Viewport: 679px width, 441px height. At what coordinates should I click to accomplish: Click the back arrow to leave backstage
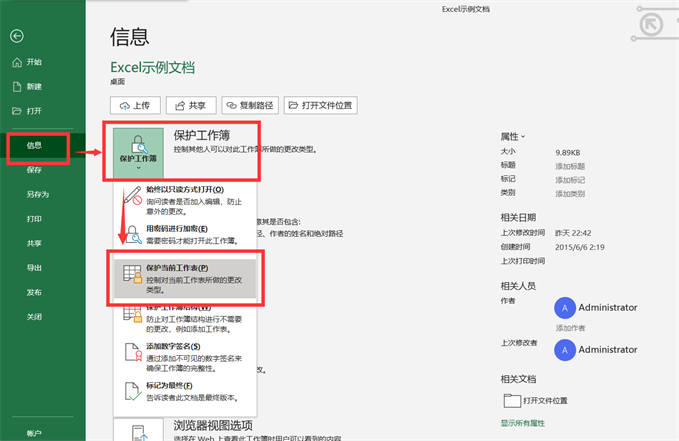(16, 36)
